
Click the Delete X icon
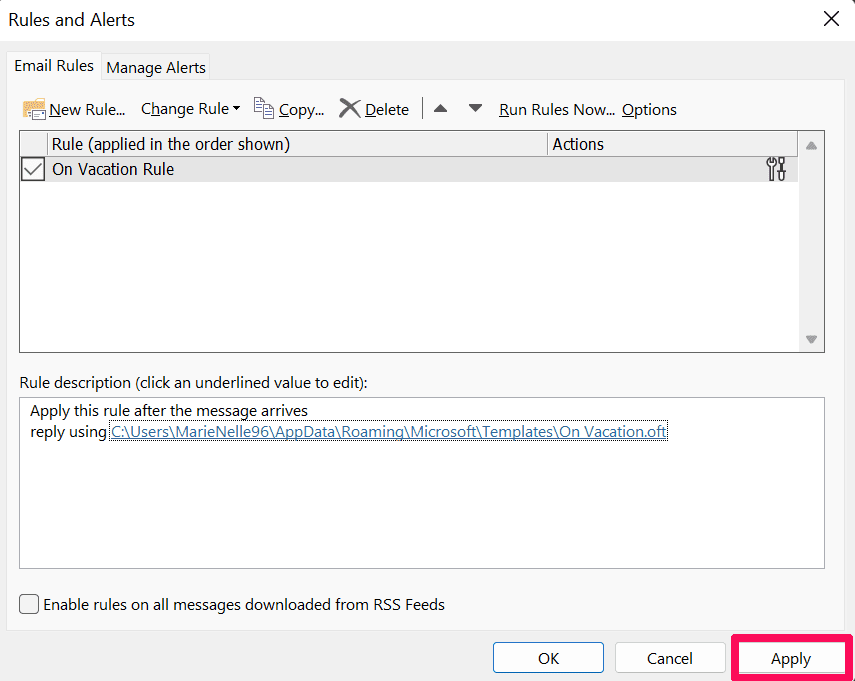pos(349,109)
